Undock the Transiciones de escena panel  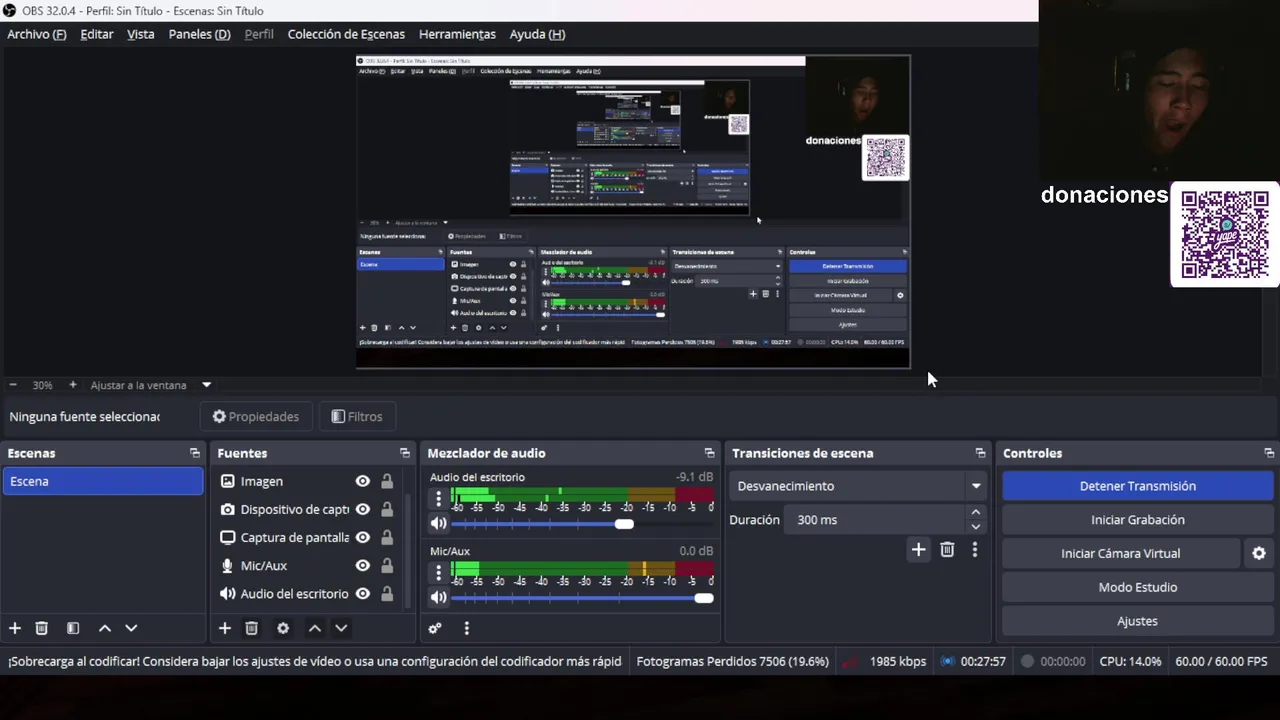click(x=980, y=453)
